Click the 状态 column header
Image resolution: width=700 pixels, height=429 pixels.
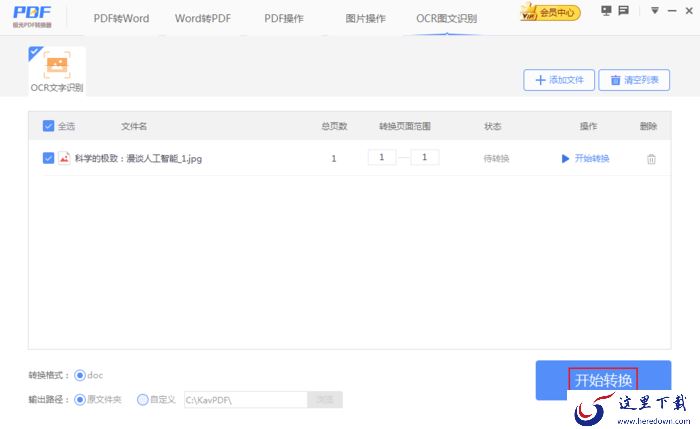click(x=493, y=126)
